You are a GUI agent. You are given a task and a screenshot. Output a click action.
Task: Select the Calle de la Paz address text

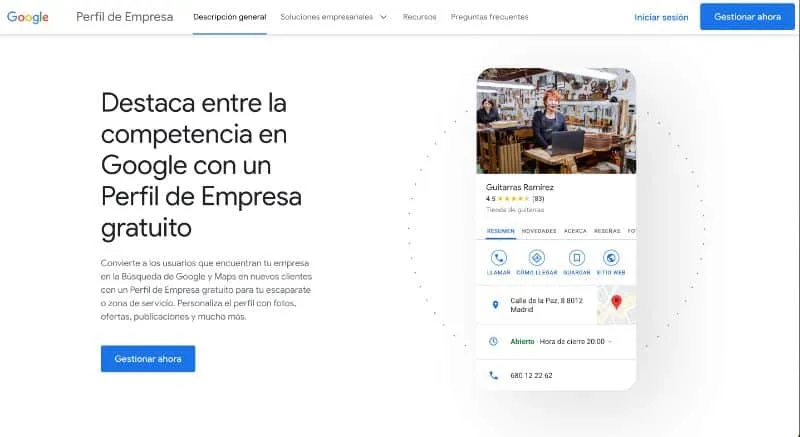pyautogui.click(x=546, y=305)
